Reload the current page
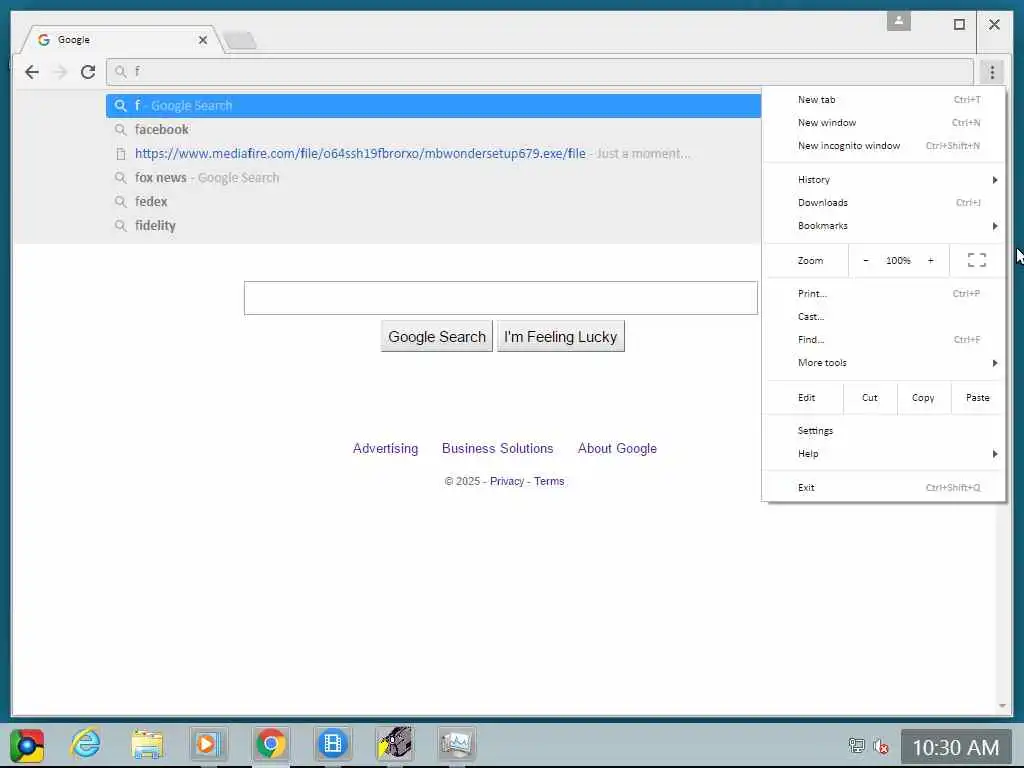Viewport: 1024px width, 768px height. pyautogui.click(x=88, y=72)
